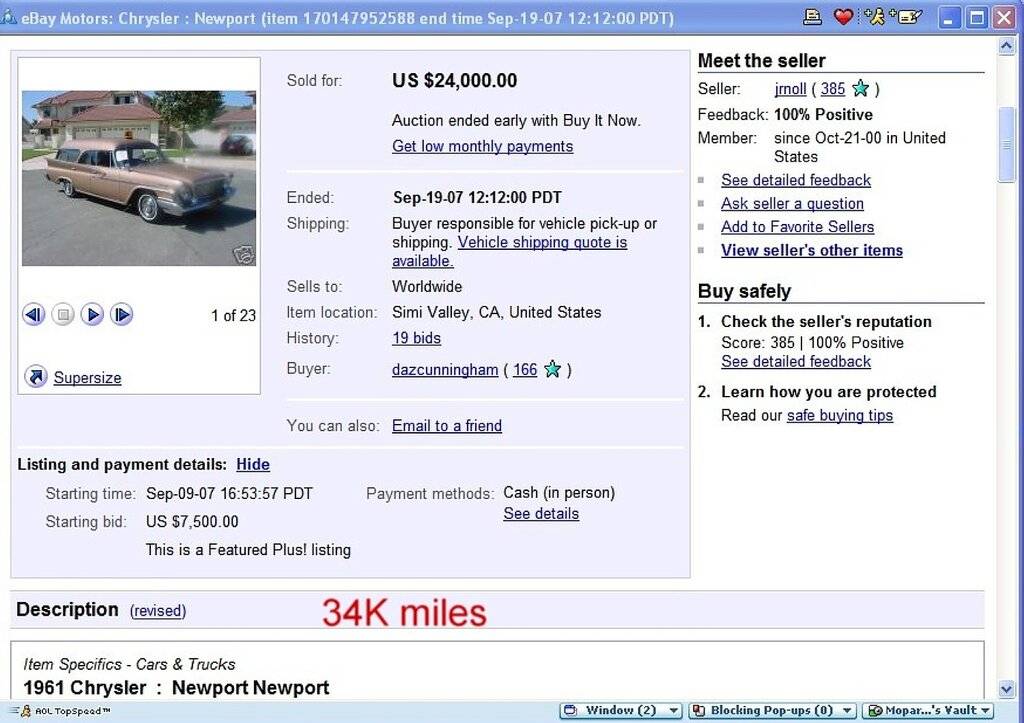Screen dimensions: 1024x723
Task: Open buyer dazcunningham's profile
Action: [445, 370]
